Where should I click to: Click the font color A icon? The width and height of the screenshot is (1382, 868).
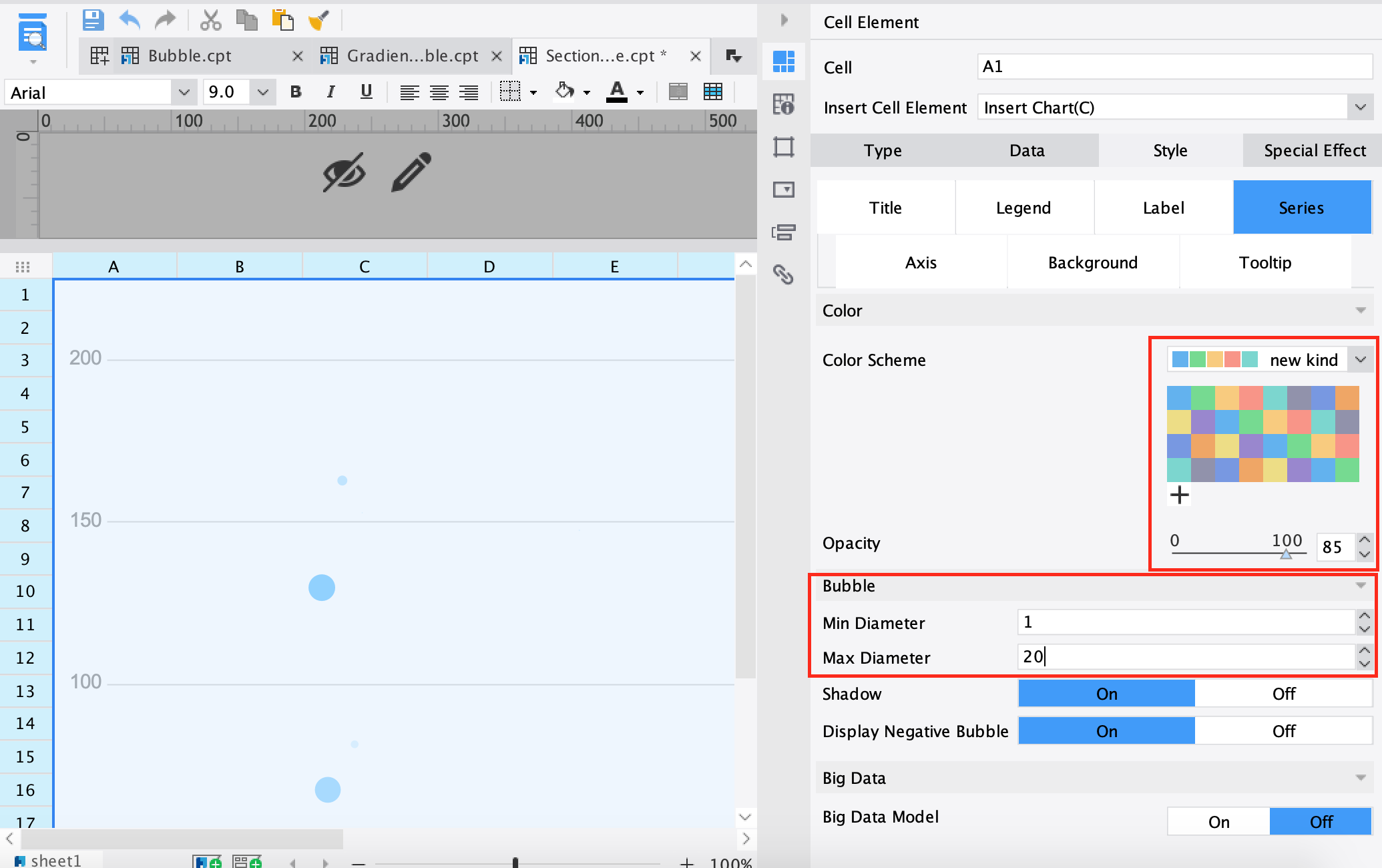tap(617, 91)
